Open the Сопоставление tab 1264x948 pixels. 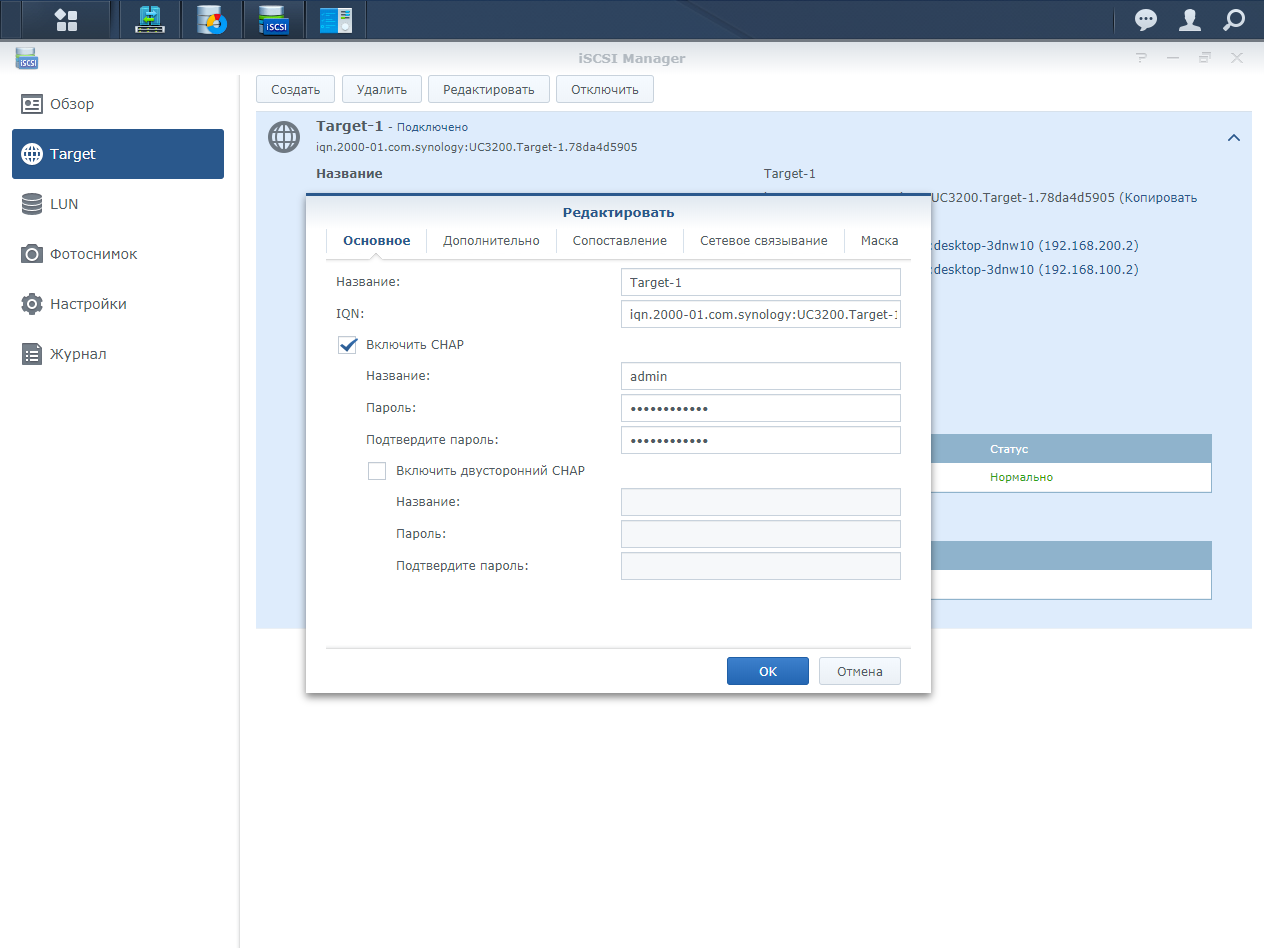pos(619,241)
